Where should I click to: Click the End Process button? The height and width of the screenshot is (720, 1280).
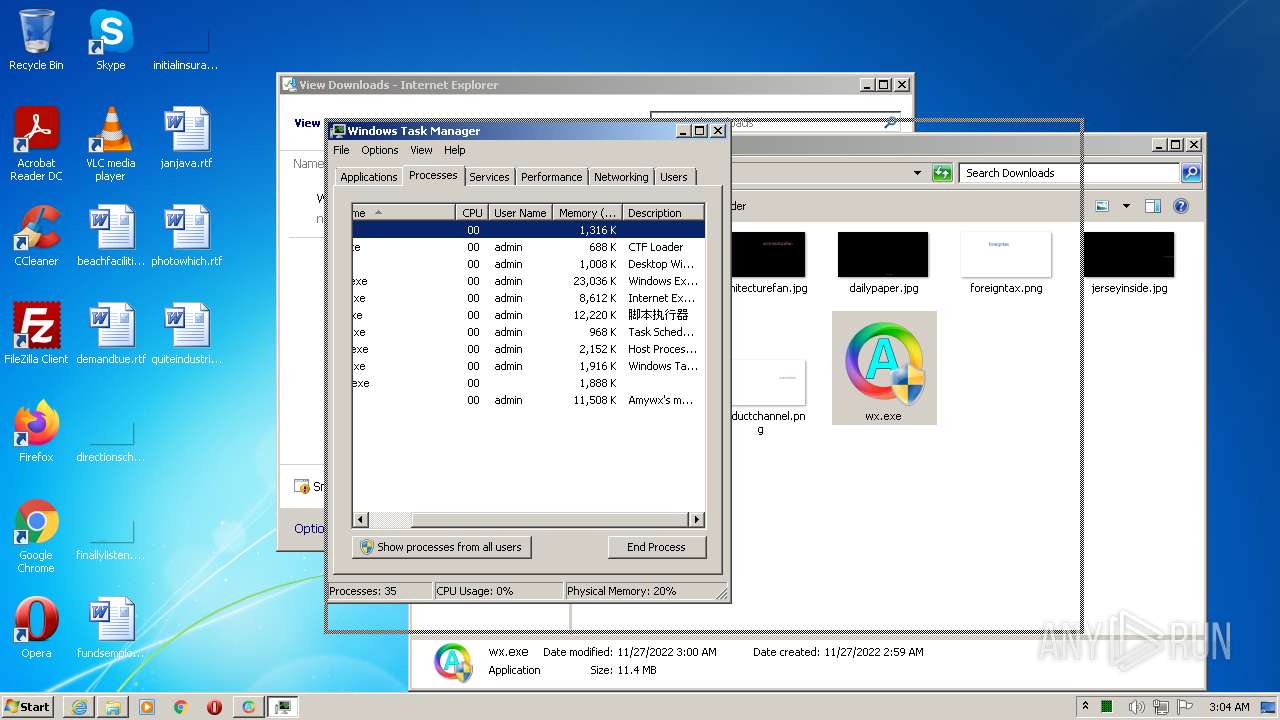coord(656,547)
